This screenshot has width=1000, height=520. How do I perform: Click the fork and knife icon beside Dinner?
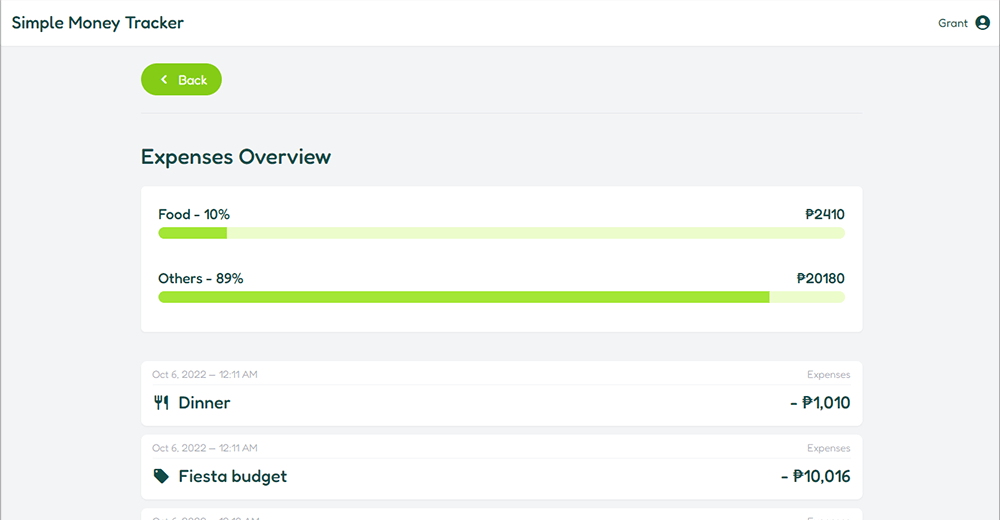161,403
